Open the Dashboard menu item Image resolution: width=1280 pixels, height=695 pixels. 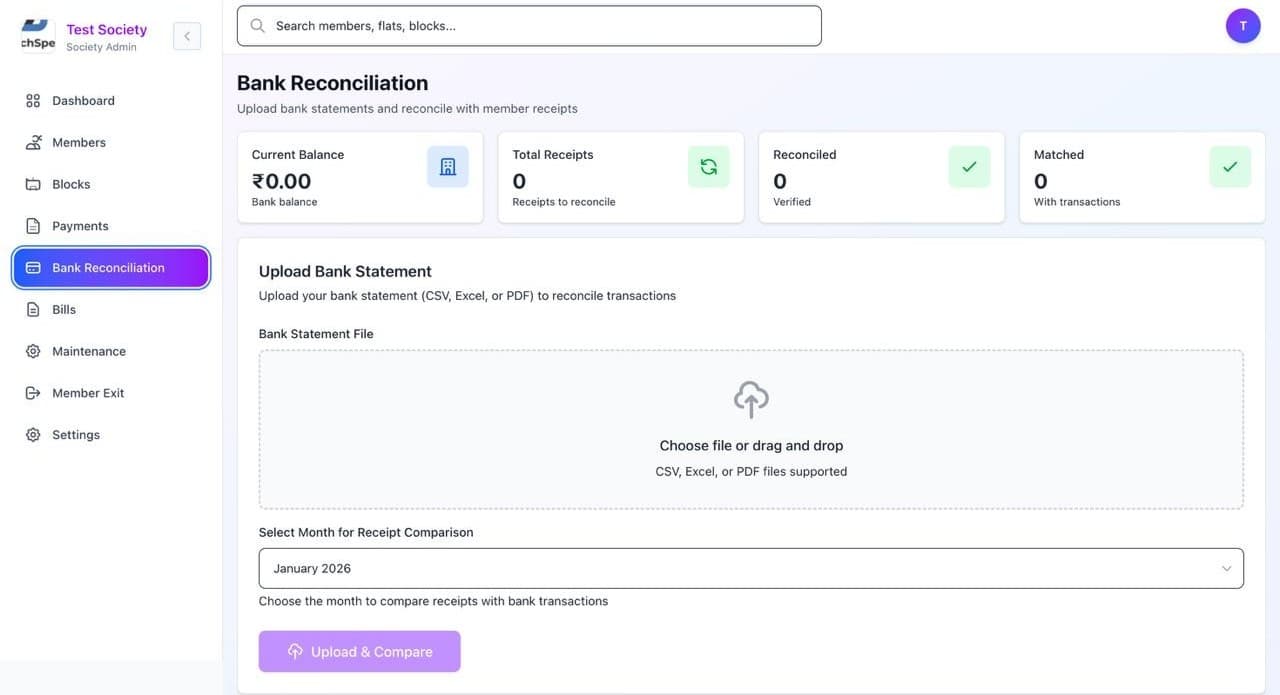(111, 101)
